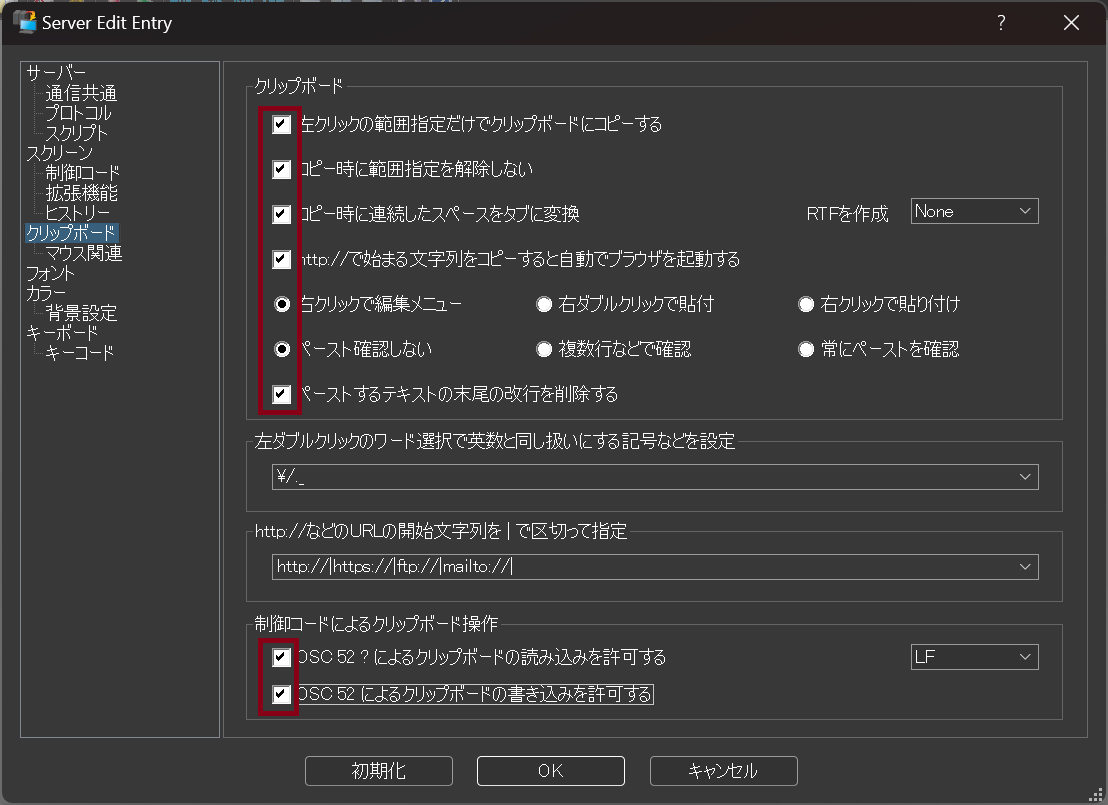This screenshot has height=805, width=1108.
Task: Select 常にペーストを確認 radio option
Action: pyautogui.click(x=806, y=349)
